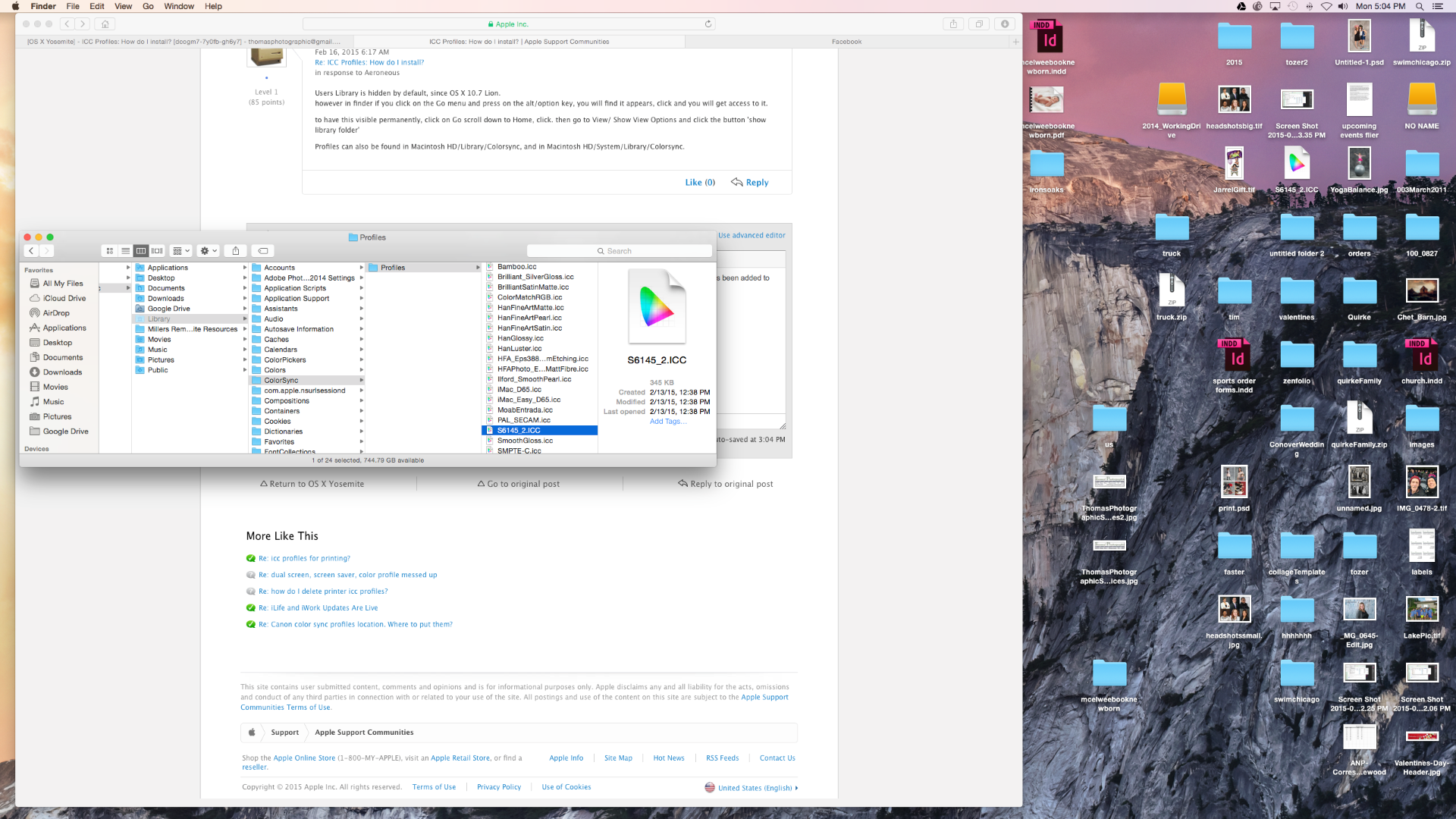Switch Finder to icon view

click(x=110, y=251)
